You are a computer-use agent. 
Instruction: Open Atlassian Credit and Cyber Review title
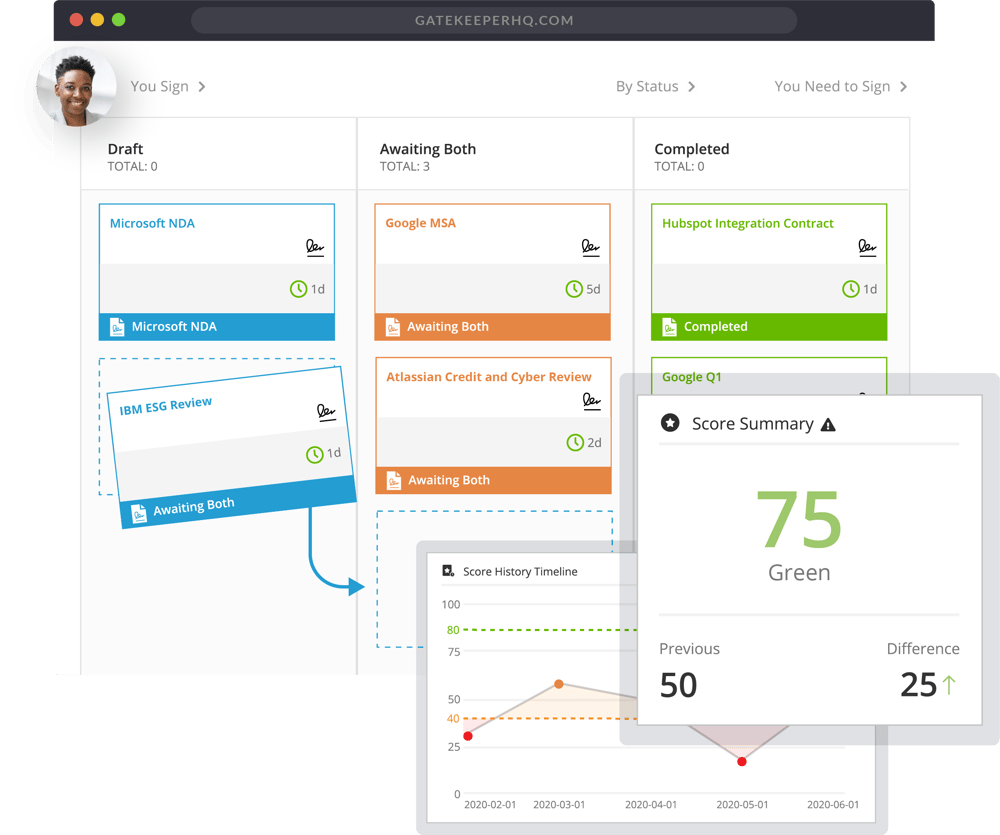click(489, 377)
